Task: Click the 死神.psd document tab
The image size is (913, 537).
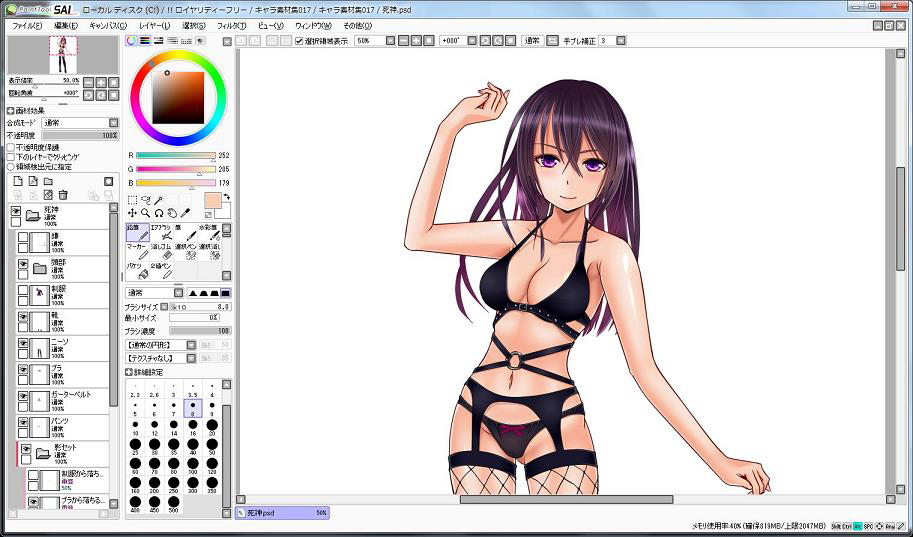Action: tap(282, 512)
